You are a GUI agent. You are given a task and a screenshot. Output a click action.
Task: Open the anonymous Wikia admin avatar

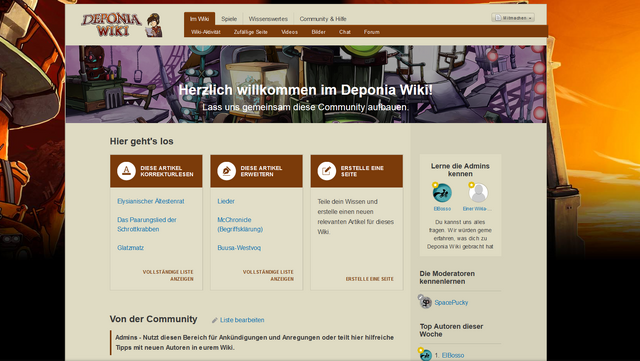(x=478, y=193)
